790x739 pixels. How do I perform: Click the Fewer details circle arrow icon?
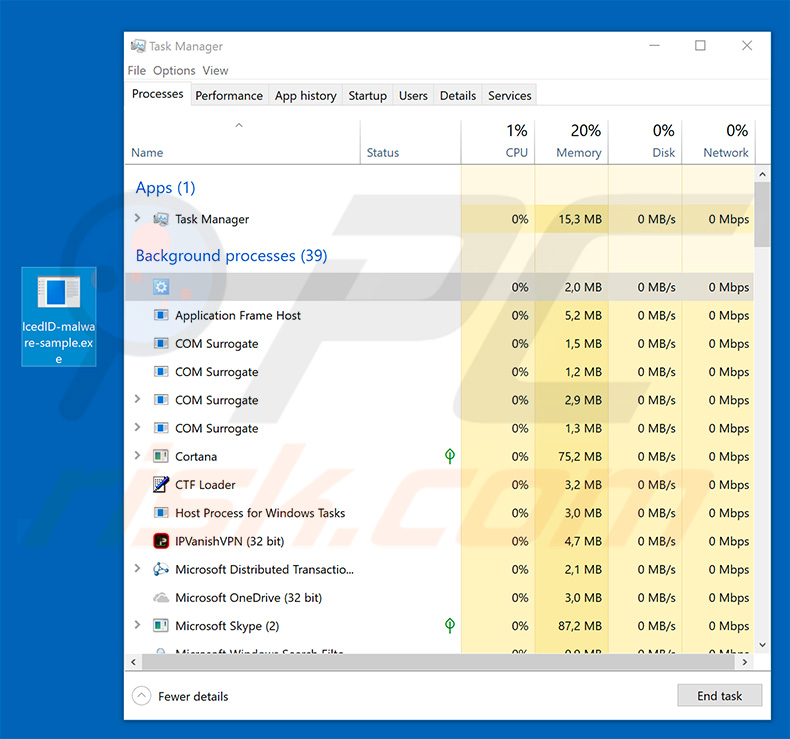coord(142,696)
